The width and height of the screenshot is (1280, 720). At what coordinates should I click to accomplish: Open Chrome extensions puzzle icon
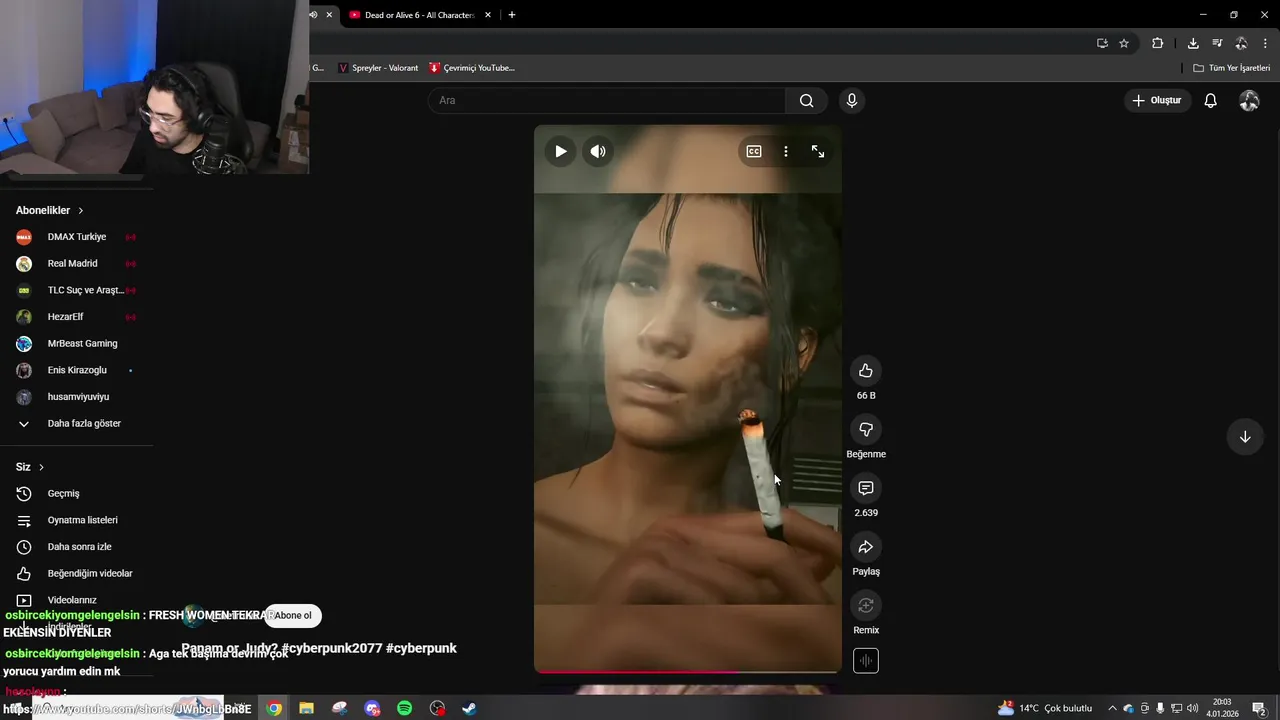(x=1158, y=43)
